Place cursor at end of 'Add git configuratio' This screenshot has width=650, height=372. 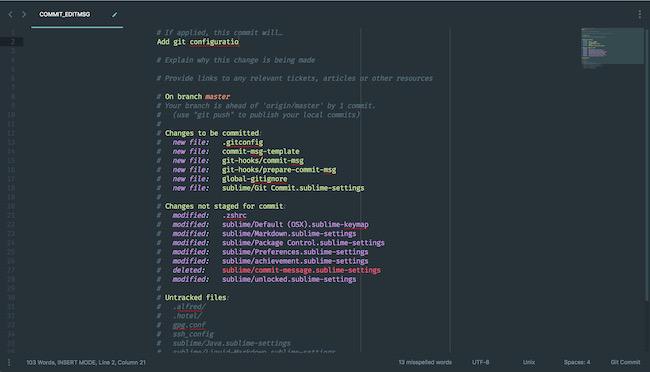coord(239,42)
